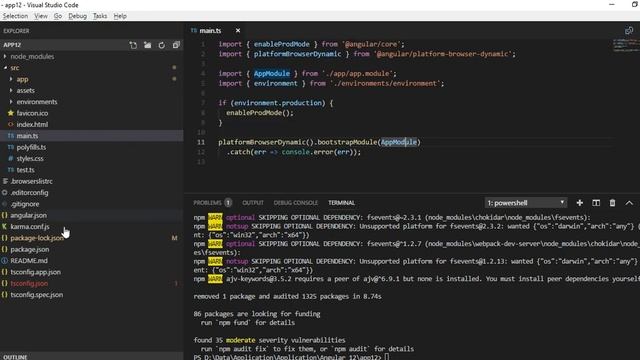Viewport: 640px width, 360px height.
Task: Kill terminal using the trash icon
Action: [612, 203]
